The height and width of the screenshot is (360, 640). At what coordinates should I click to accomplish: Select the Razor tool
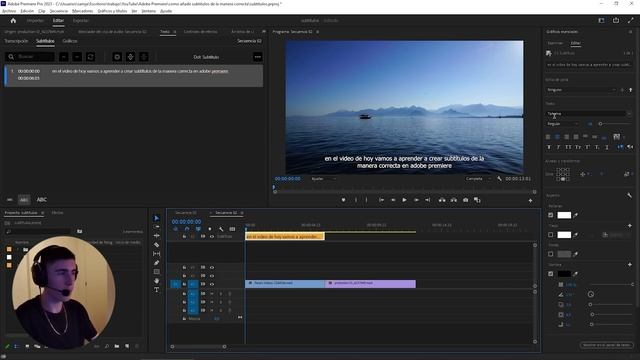pyautogui.click(x=157, y=245)
